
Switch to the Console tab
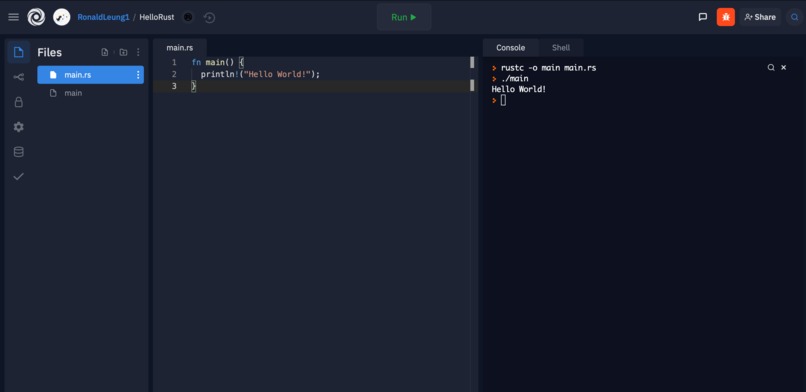pos(510,48)
